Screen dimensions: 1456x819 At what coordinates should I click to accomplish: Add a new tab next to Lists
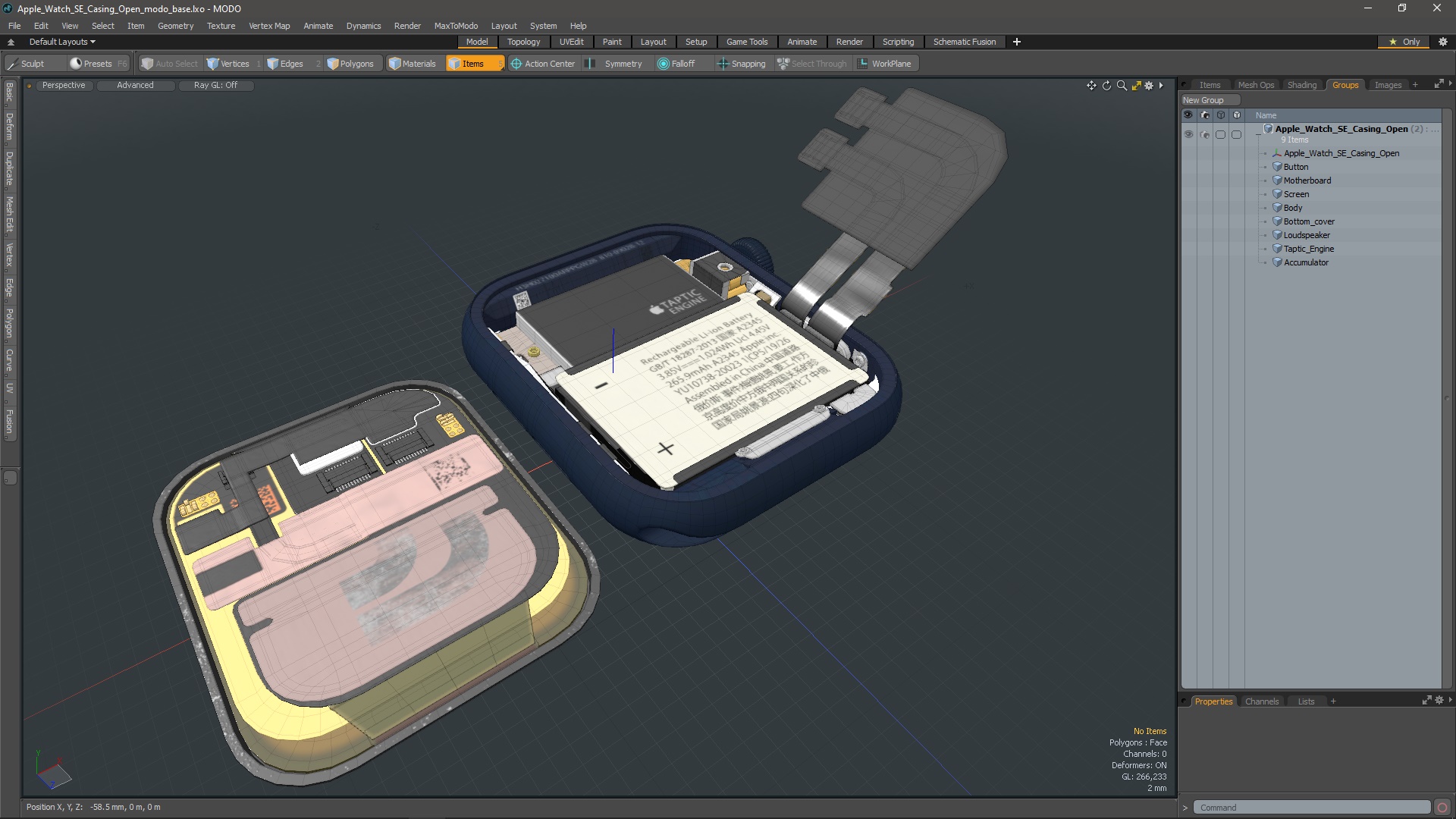[1333, 701]
